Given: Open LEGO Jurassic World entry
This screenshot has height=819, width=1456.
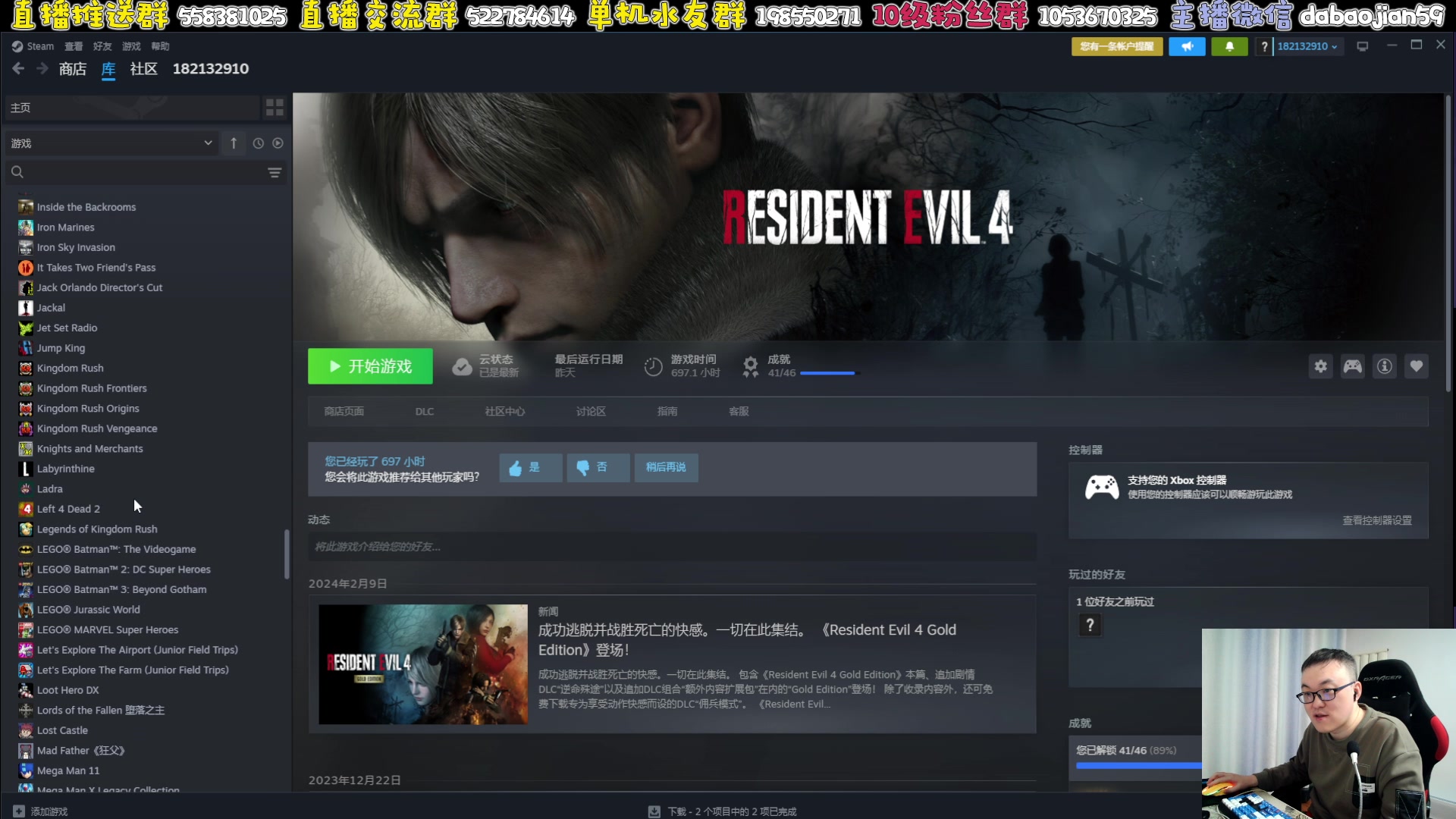Looking at the screenshot, I should point(88,610).
